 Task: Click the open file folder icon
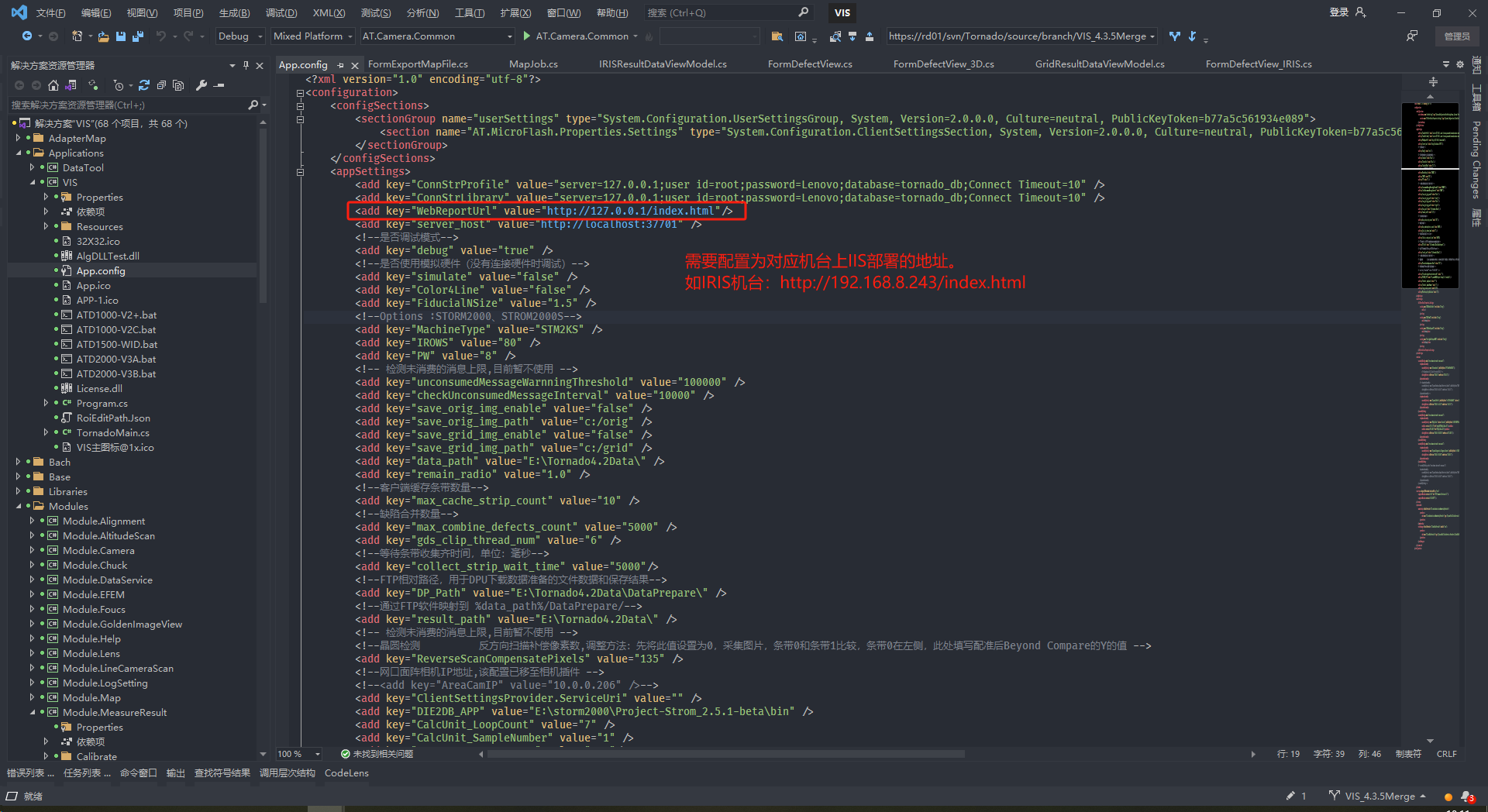point(104,36)
